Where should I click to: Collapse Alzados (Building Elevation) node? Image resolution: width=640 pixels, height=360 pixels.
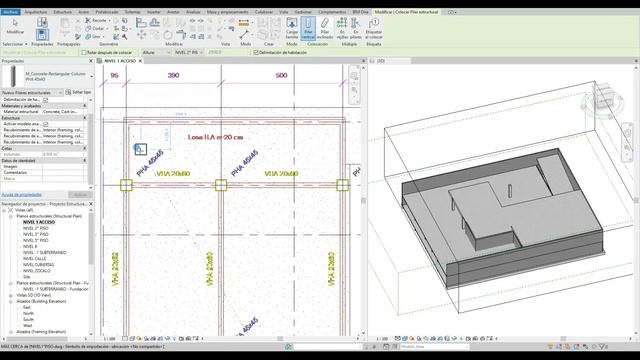(x=11, y=301)
